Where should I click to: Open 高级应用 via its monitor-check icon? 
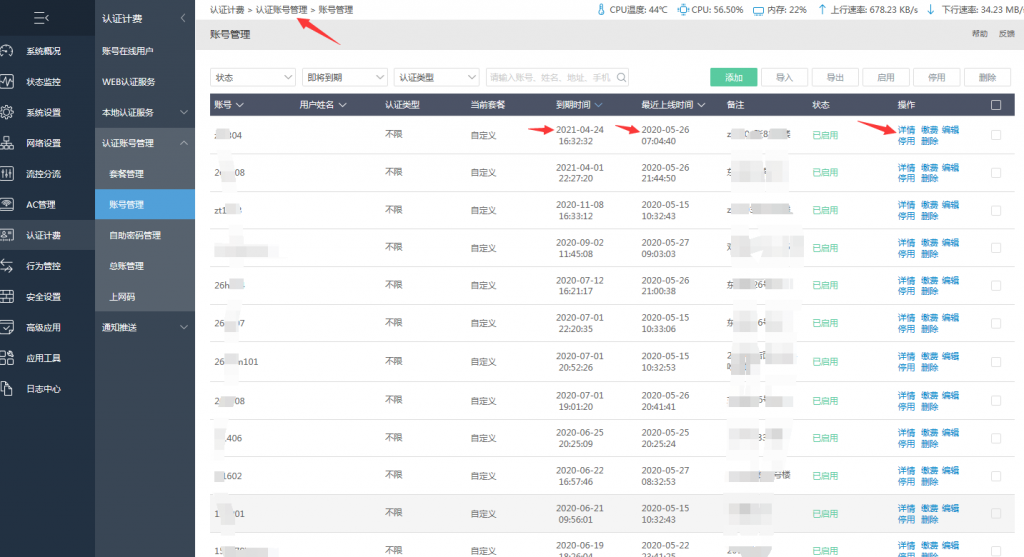click(x=7, y=327)
